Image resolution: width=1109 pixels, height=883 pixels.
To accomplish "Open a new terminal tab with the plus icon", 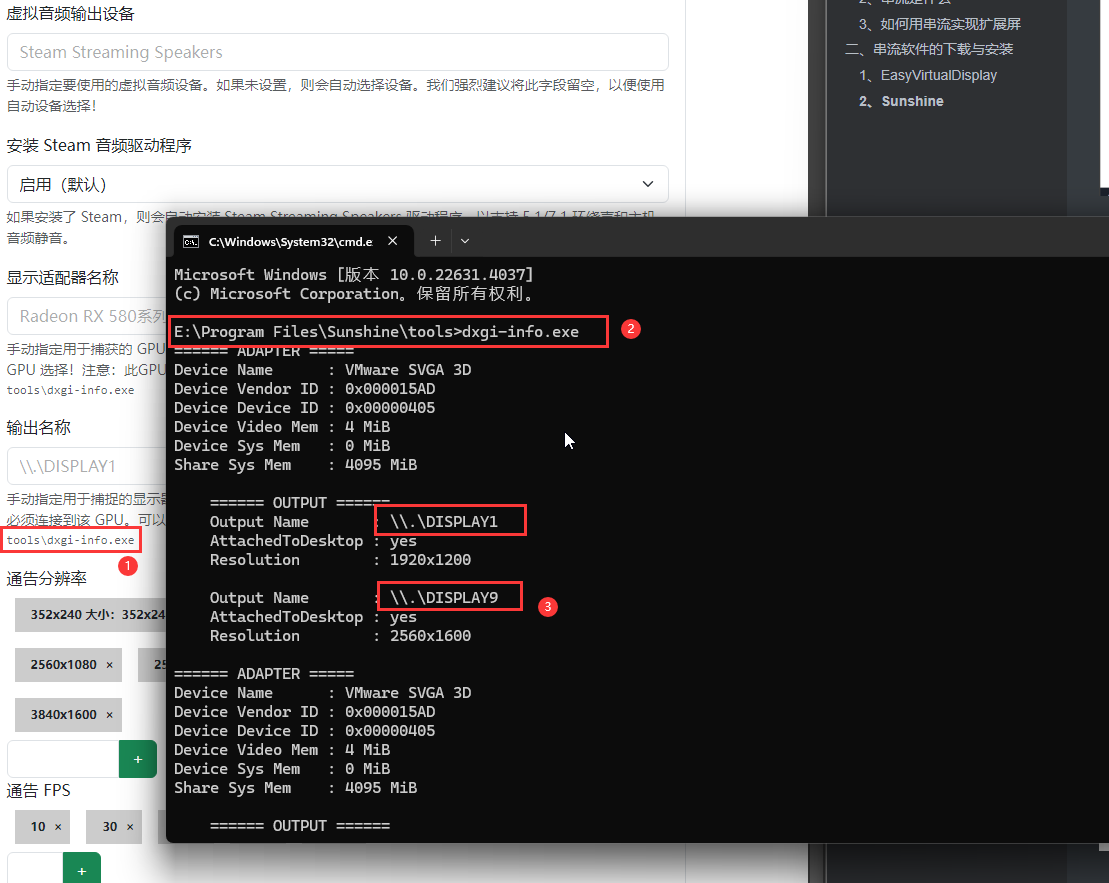I will point(436,241).
